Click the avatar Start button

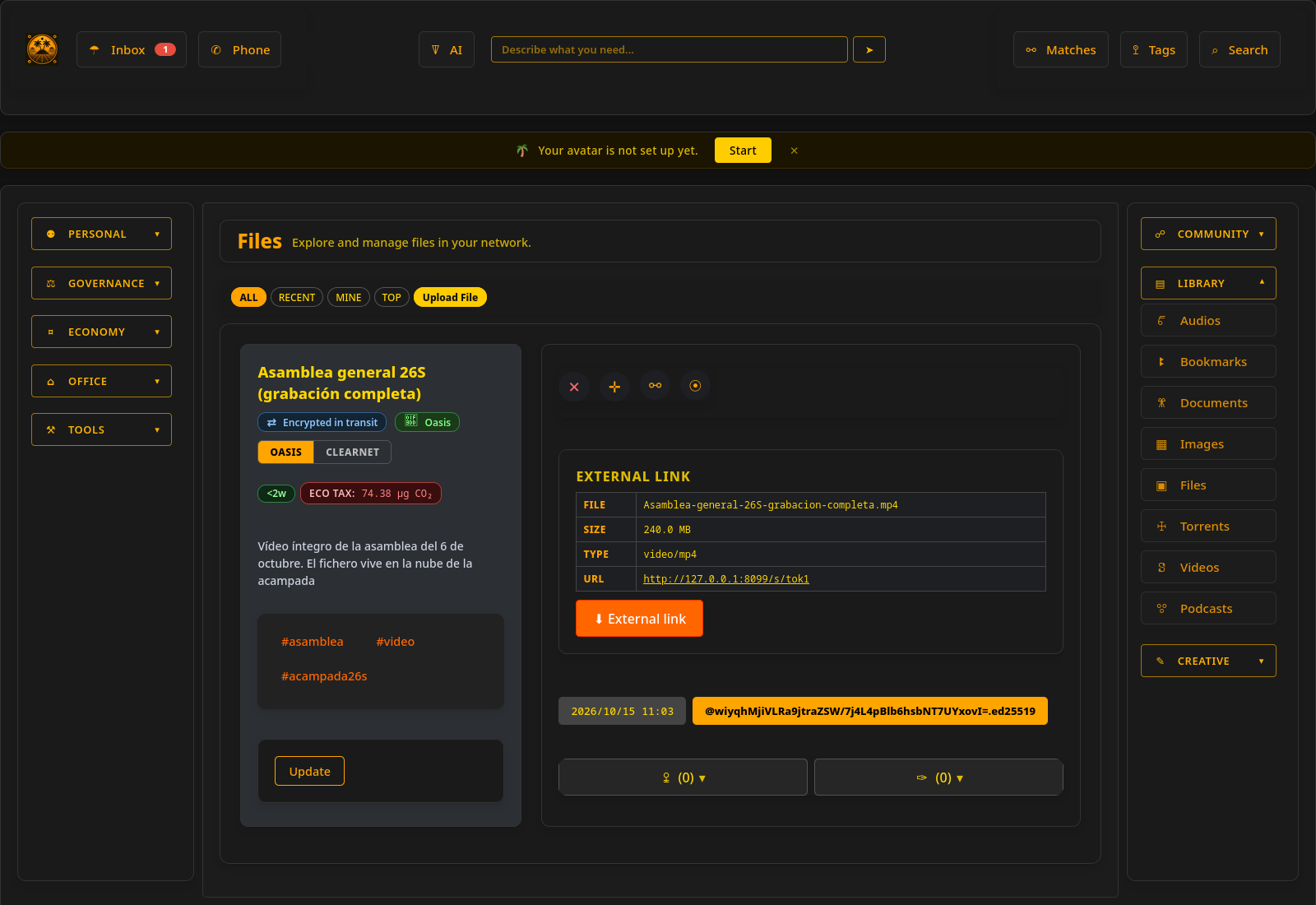[743, 151]
